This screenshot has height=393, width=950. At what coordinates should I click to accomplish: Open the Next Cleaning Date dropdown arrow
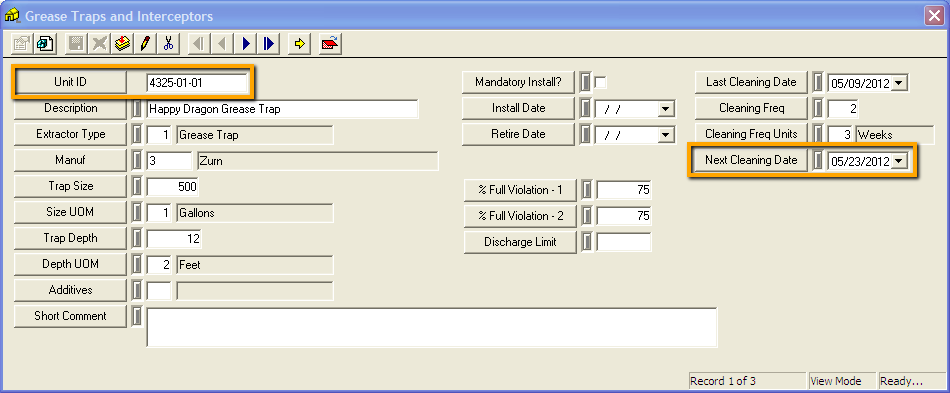coord(900,161)
